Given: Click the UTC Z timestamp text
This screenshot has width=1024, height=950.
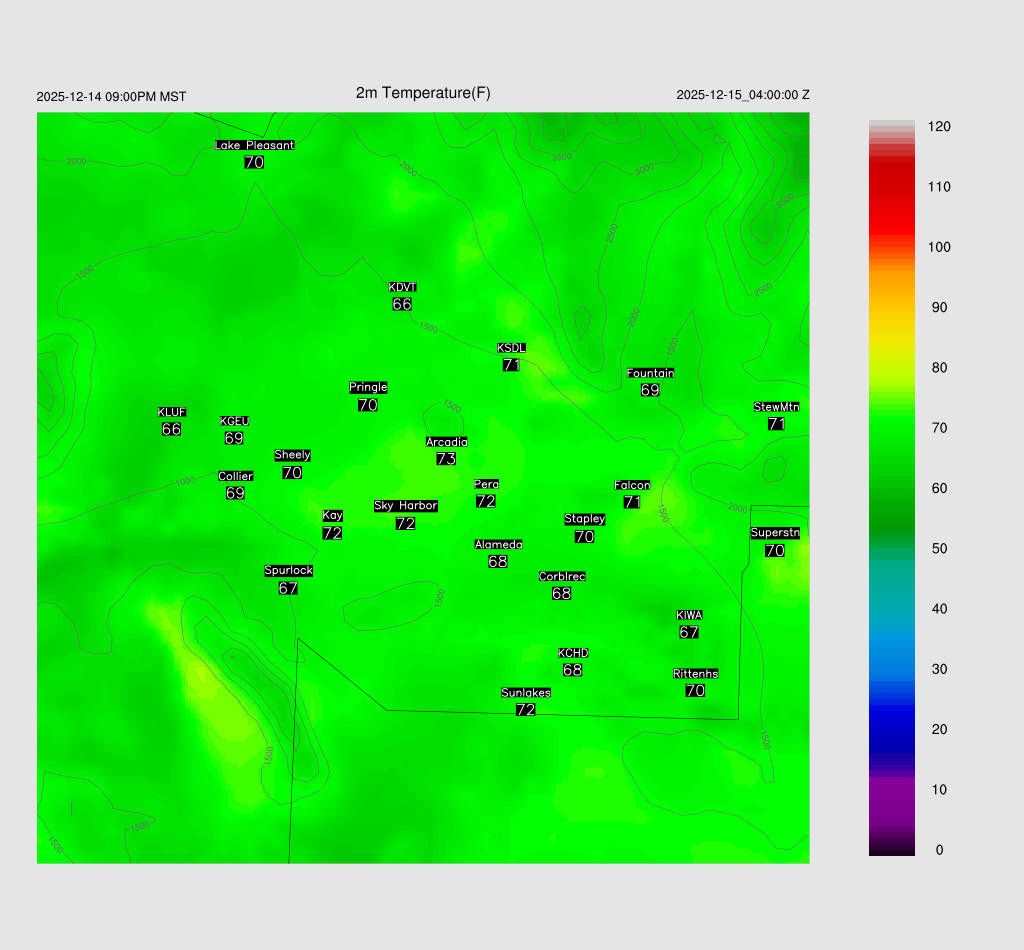Looking at the screenshot, I should coord(742,95).
